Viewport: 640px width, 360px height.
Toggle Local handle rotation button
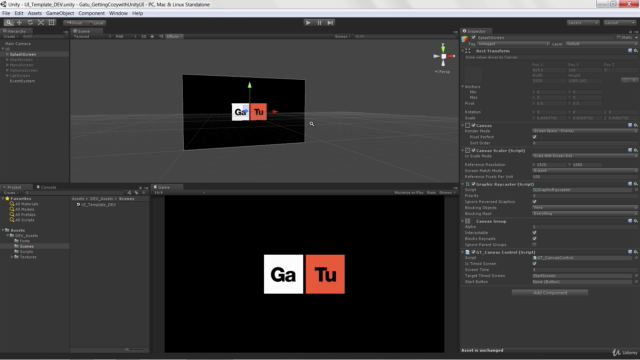click(96, 23)
